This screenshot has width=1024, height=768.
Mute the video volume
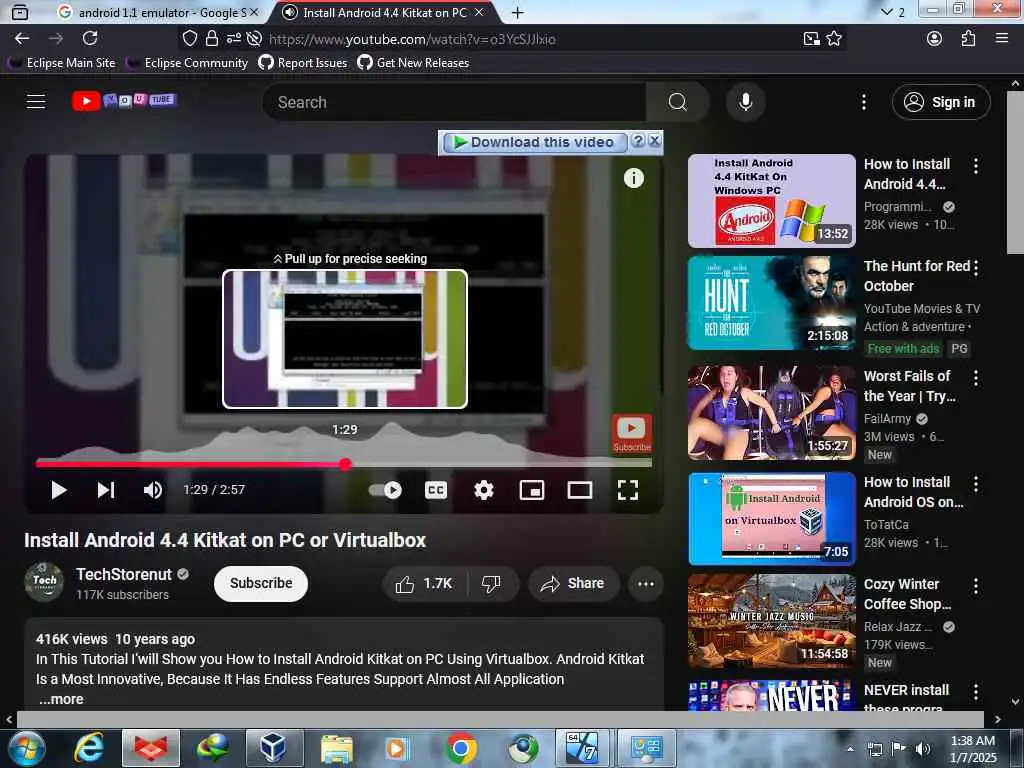point(153,490)
